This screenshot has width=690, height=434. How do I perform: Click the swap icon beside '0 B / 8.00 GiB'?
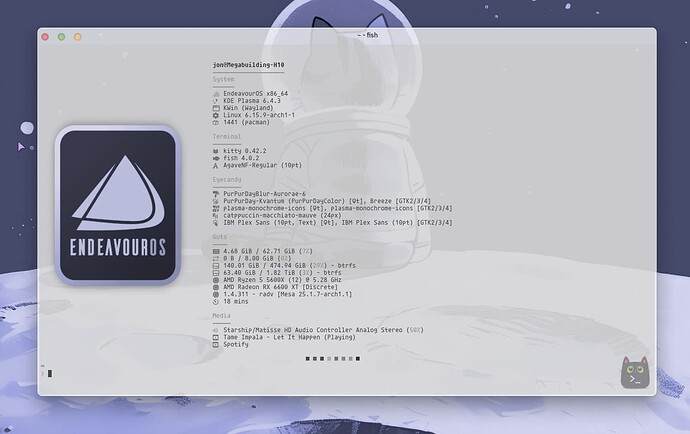point(216,258)
